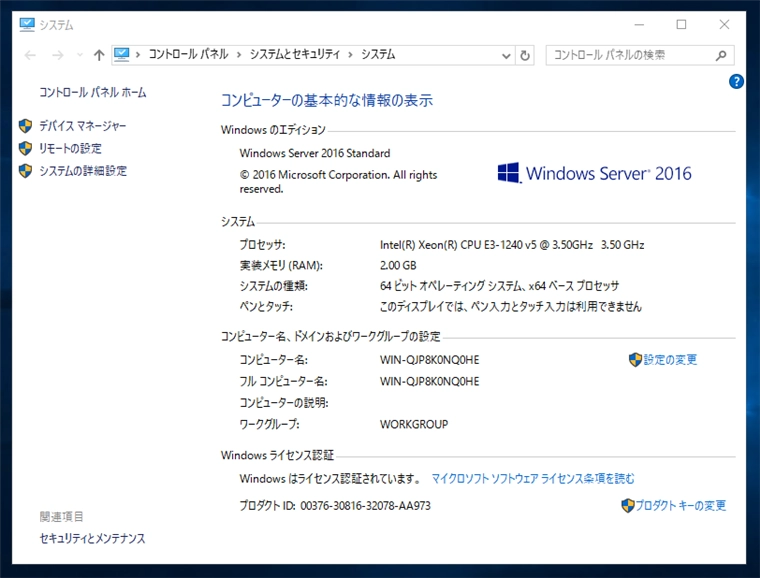Click the Intel Xeon processor text
The height and width of the screenshot is (578, 760).
[x=512, y=245]
